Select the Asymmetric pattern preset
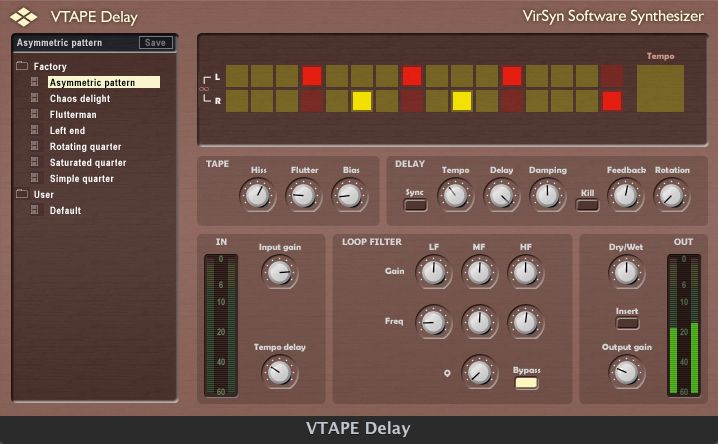This screenshot has width=718, height=444. click(104, 82)
